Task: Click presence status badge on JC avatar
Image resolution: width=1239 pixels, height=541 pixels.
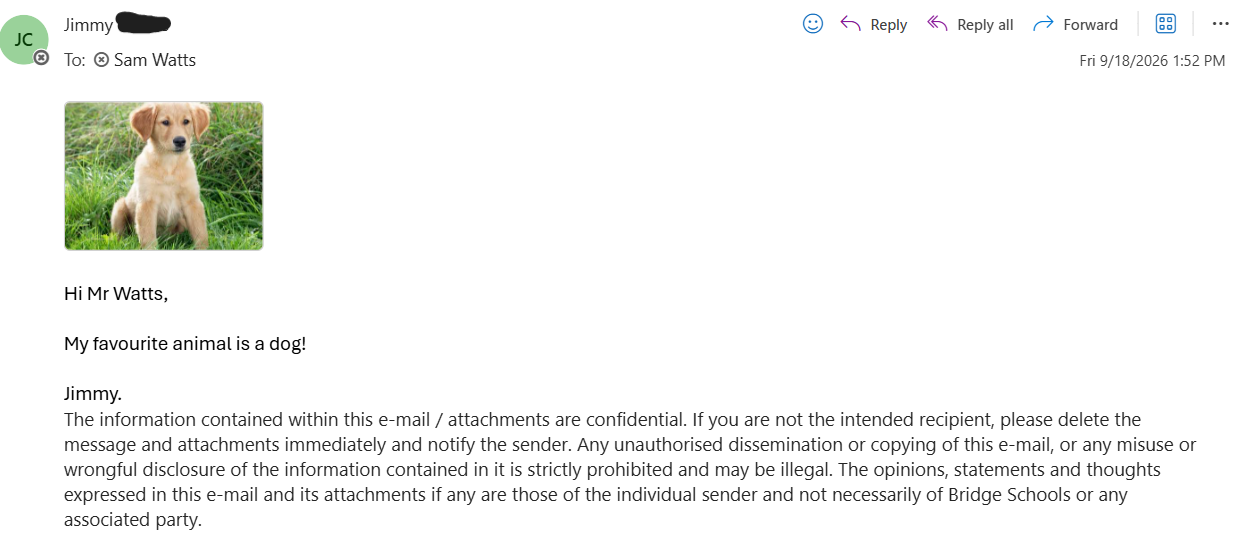Action: tap(41, 58)
